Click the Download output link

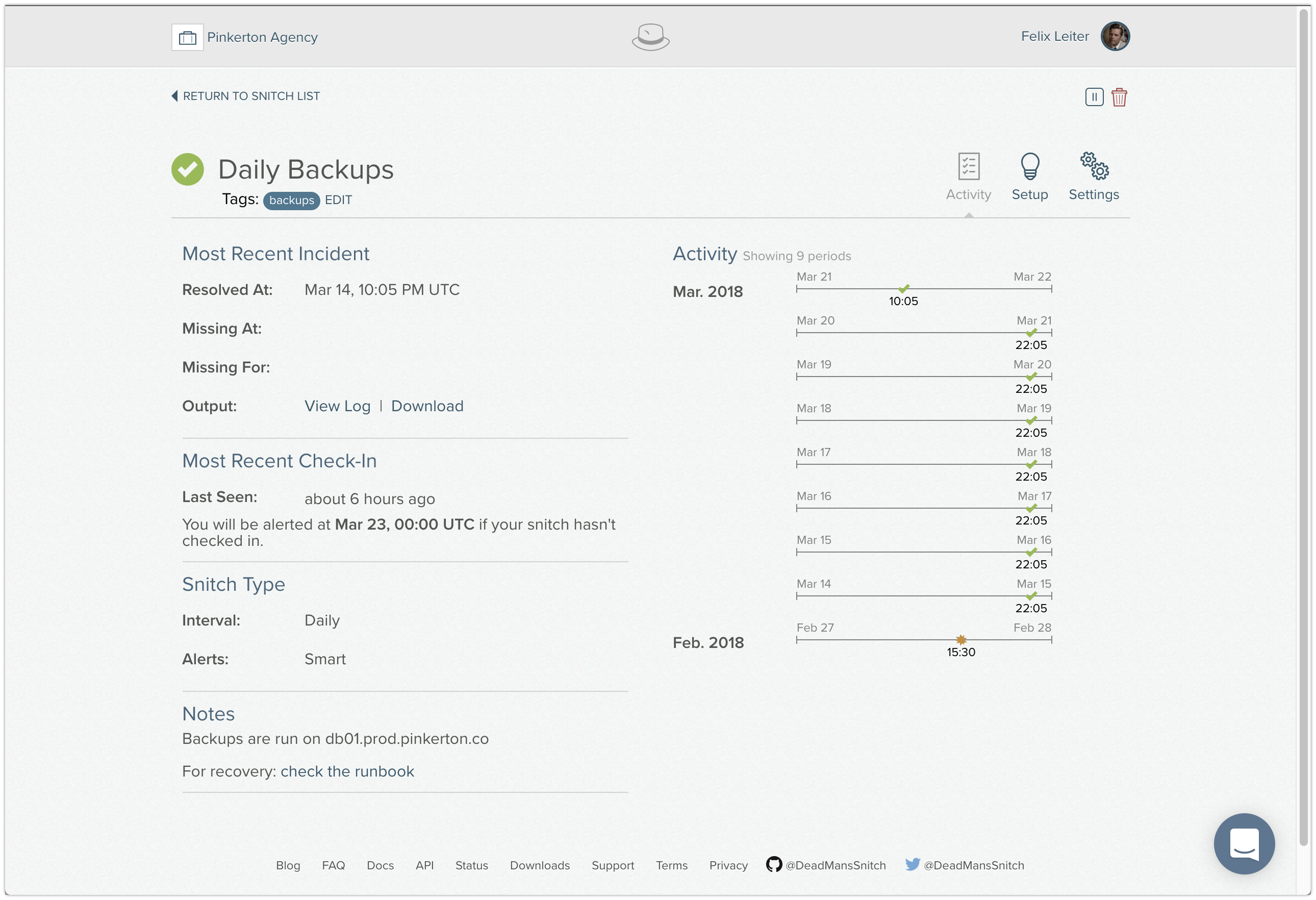[427, 406]
